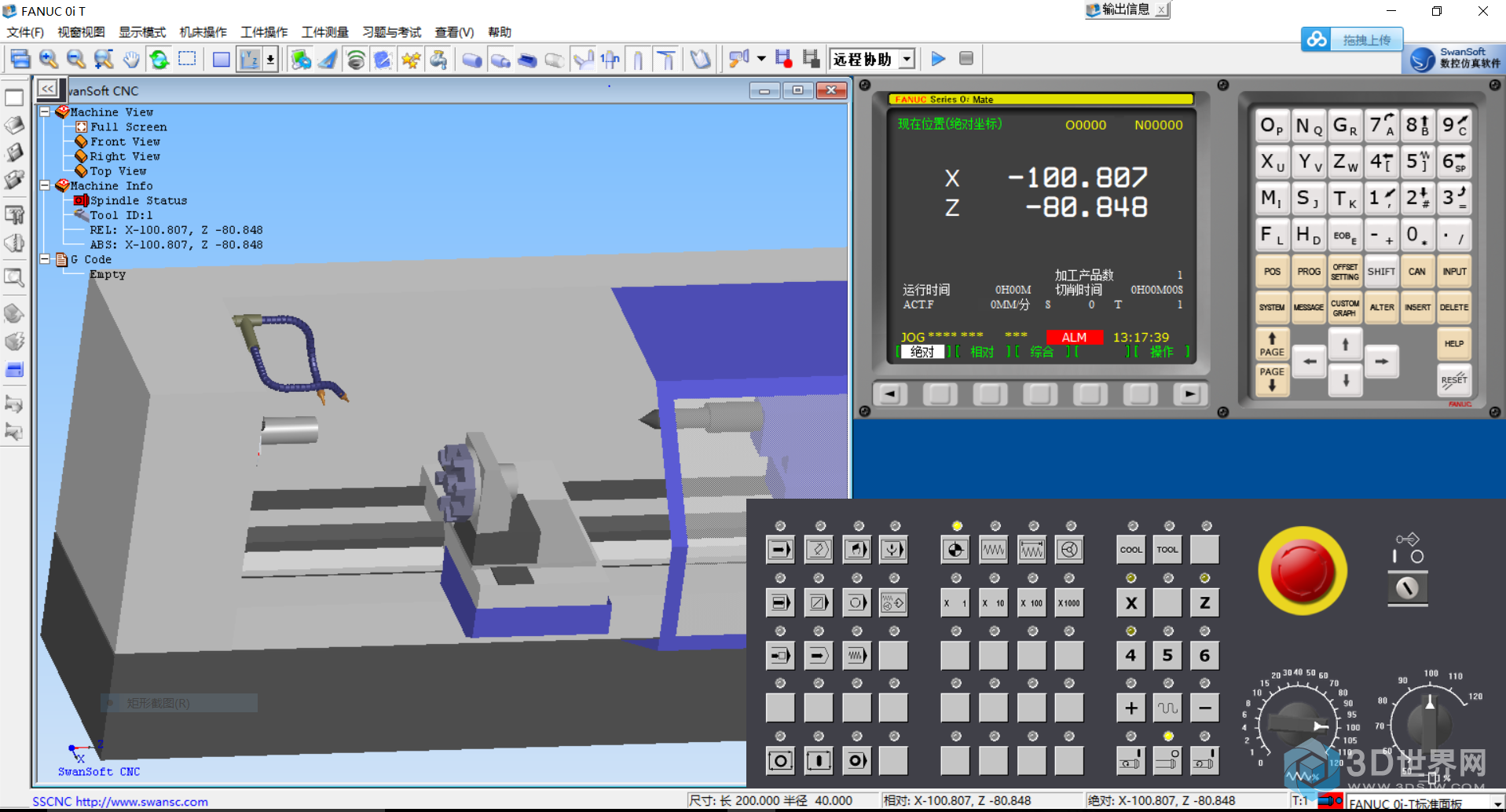The height and width of the screenshot is (812, 1506).
Task: Click the cycle start button icon
Action: [819, 760]
